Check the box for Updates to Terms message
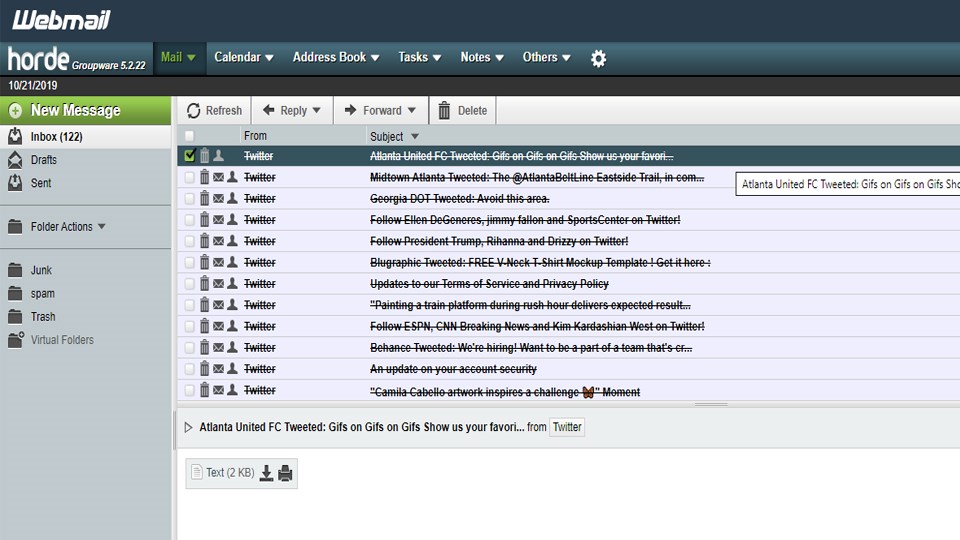Screen dimensions: 960x540 tap(190, 284)
